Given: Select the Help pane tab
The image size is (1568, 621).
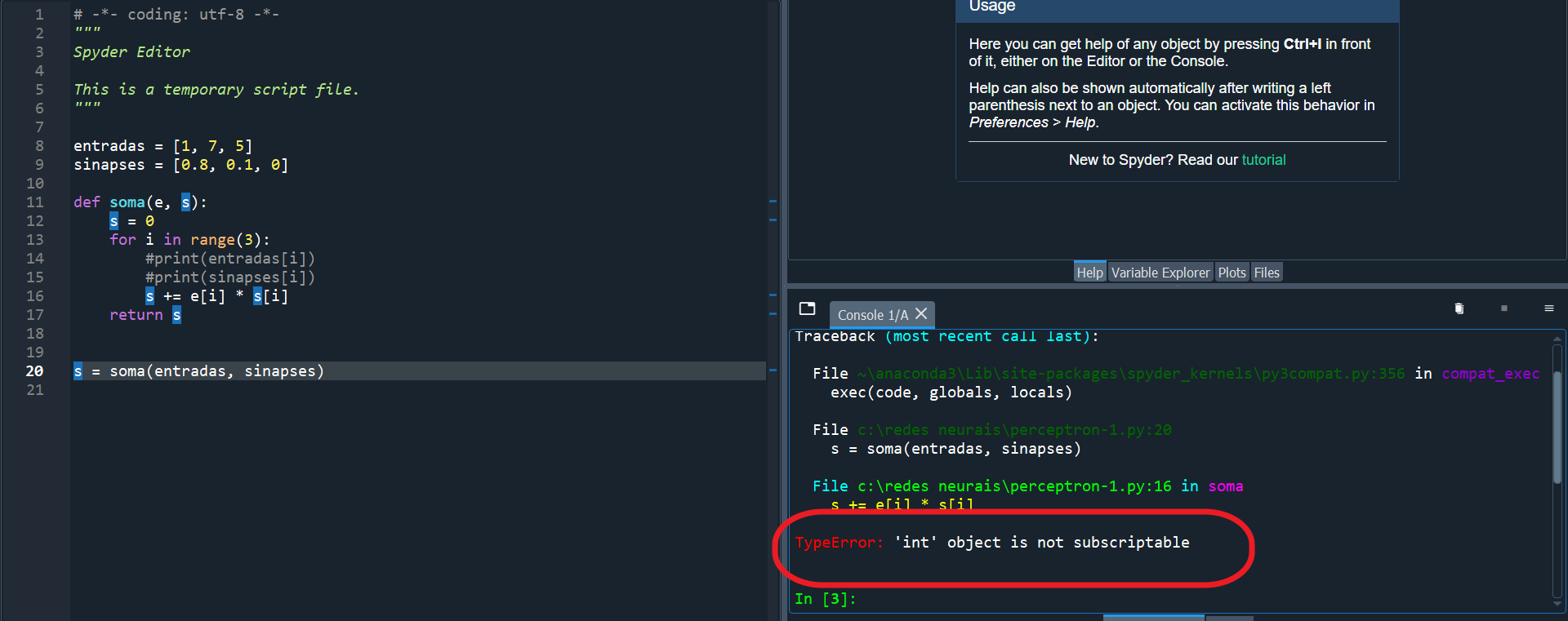Looking at the screenshot, I should click(x=1089, y=273).
